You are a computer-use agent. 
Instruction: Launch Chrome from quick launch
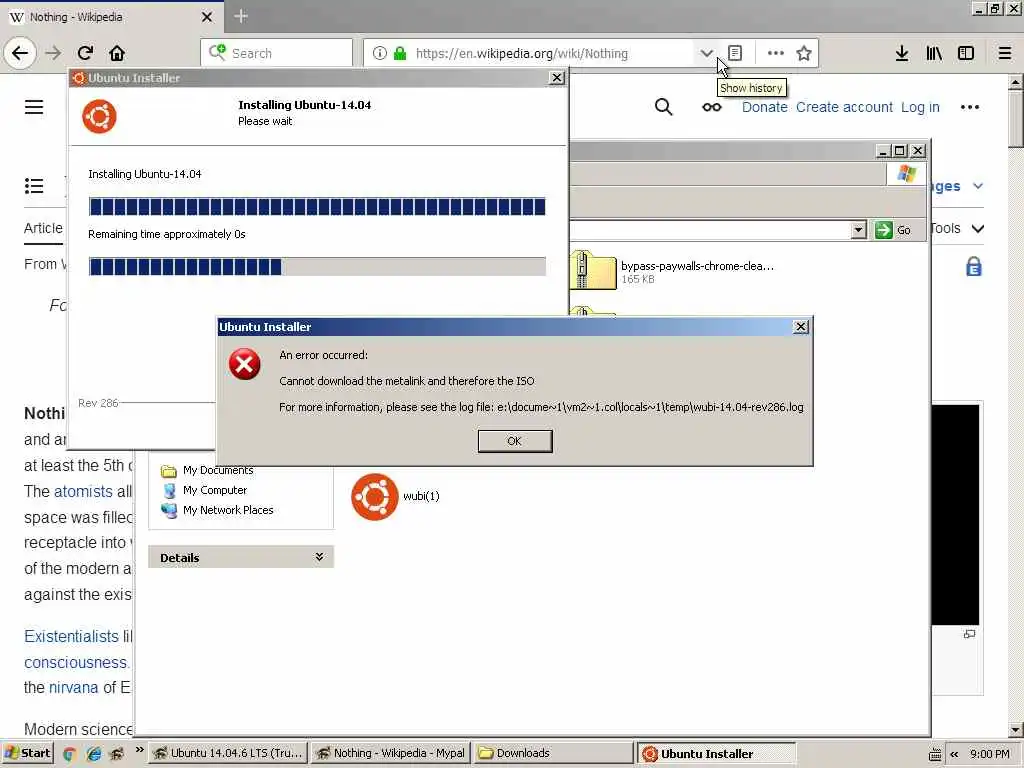[x=69, y=754]
